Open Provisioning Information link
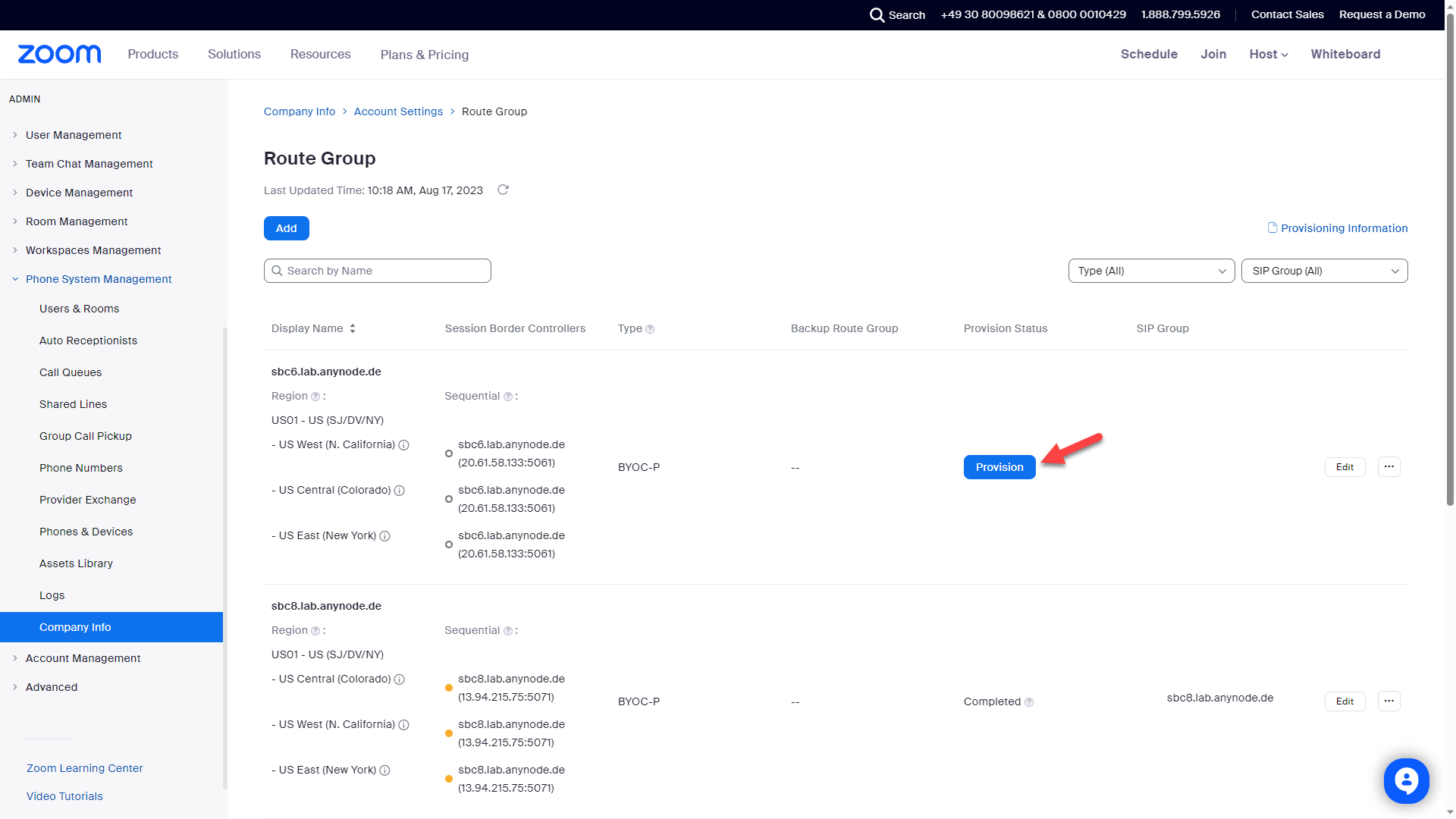1456x819 pixels. 1344,228
